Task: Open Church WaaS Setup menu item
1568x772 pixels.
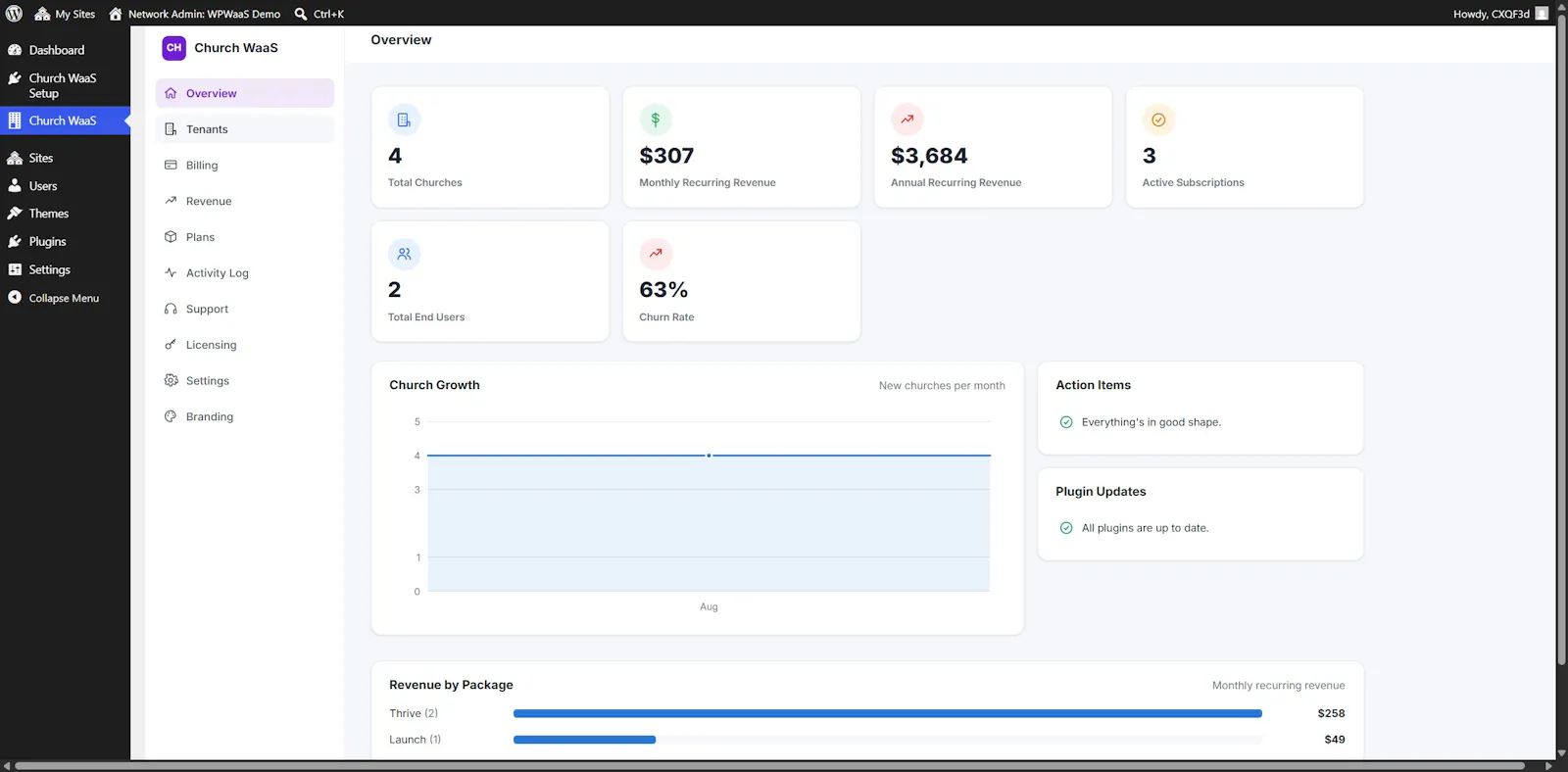Action: (x=65, y=85)
